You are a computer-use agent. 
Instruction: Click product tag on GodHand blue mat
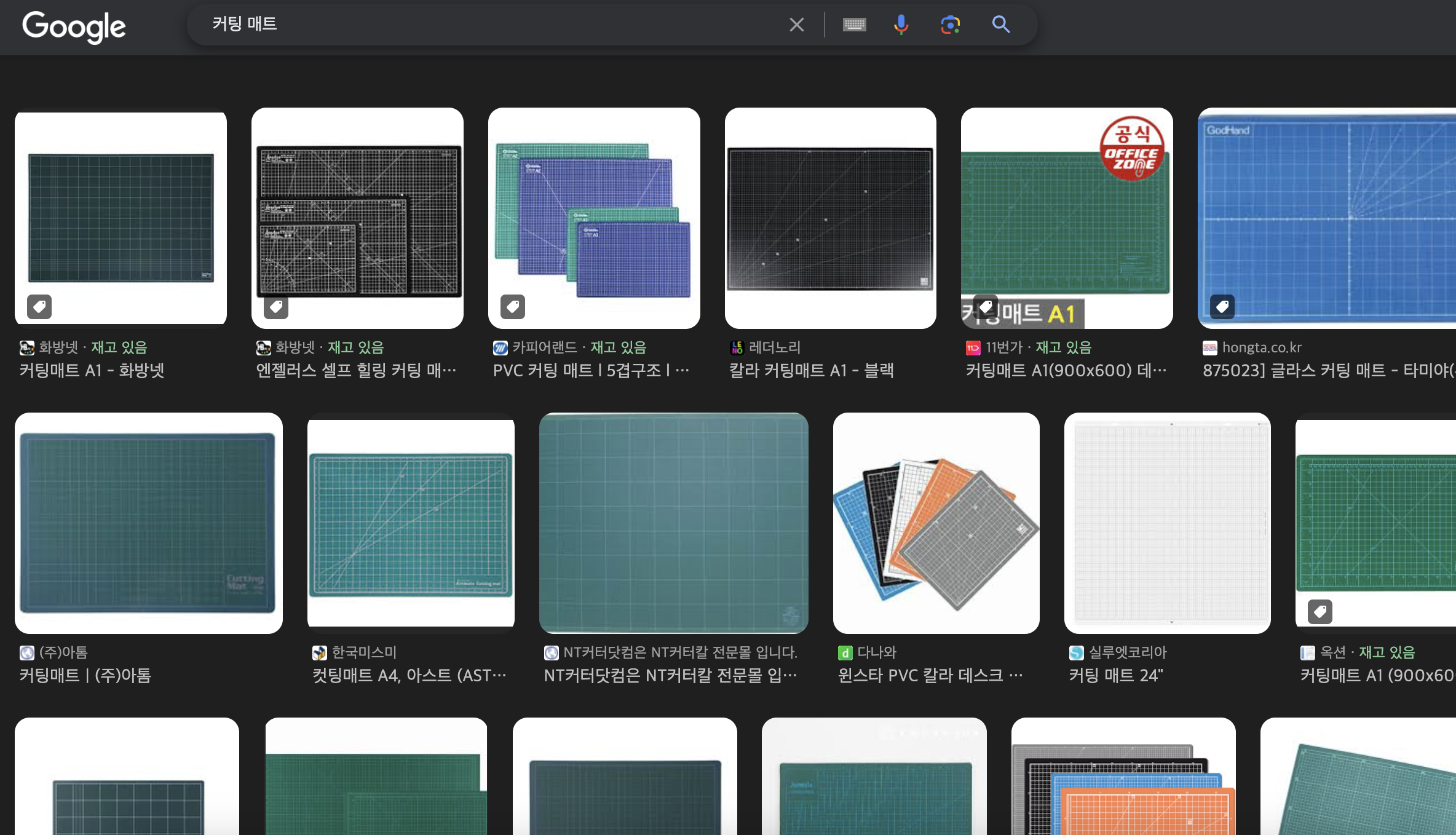pos(1222,306)
